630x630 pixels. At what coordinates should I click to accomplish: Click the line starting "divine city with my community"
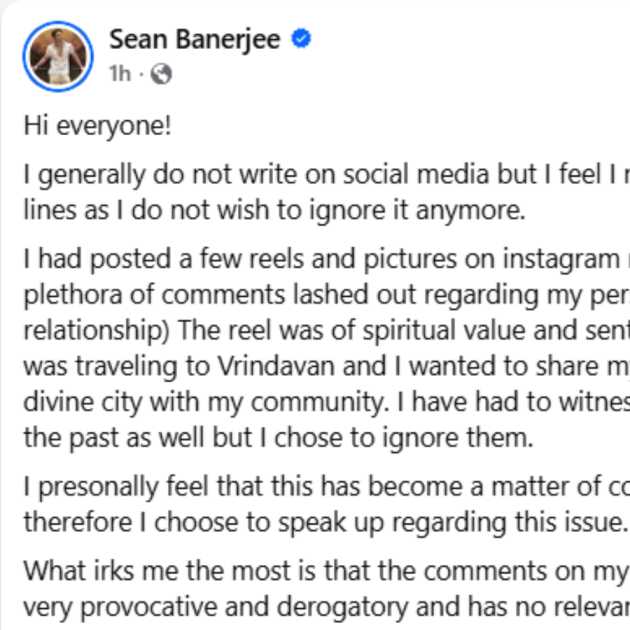[320, 402]
